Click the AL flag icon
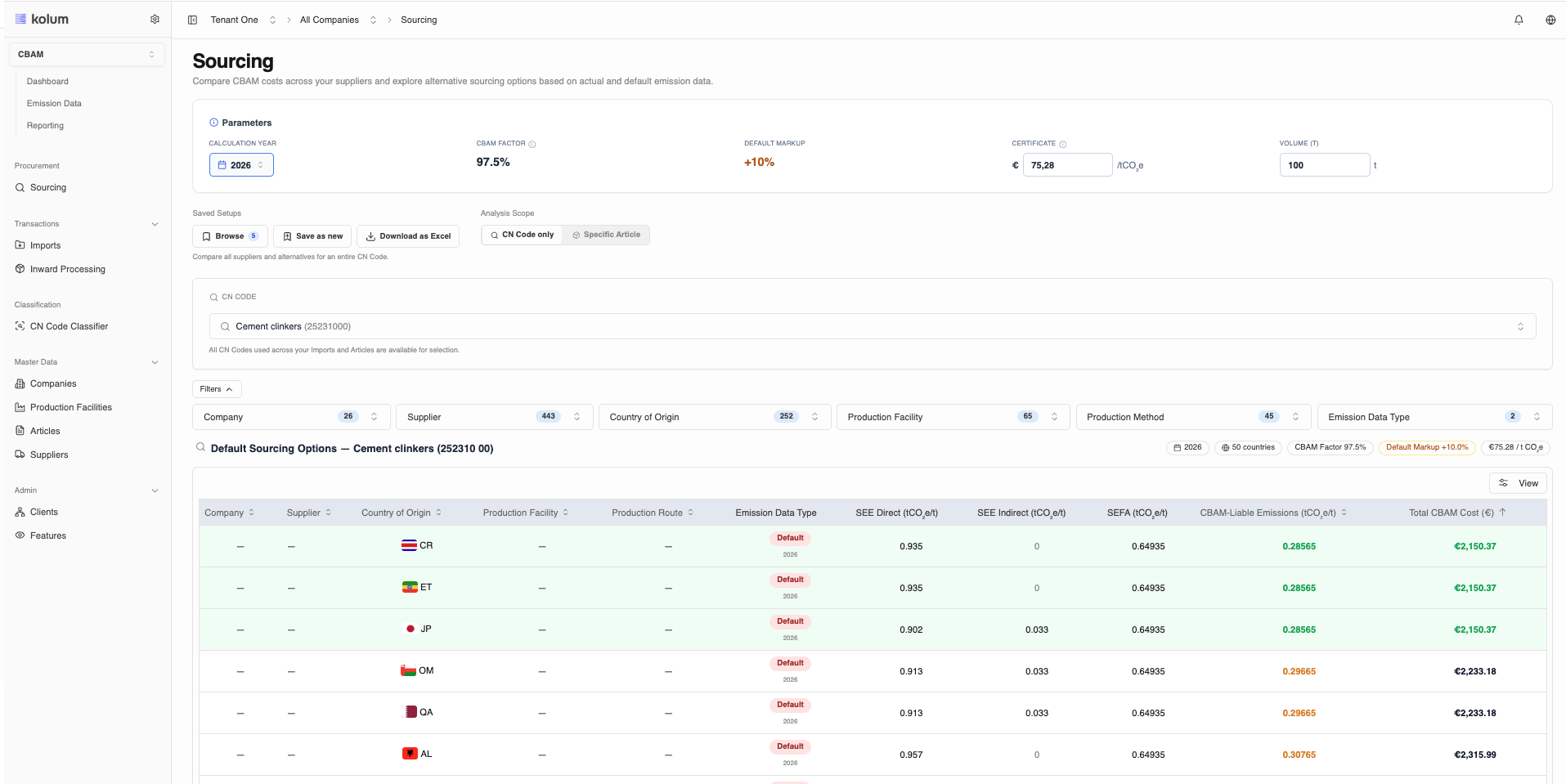This screenshot has width=1566, height=784. coord(410,754)
